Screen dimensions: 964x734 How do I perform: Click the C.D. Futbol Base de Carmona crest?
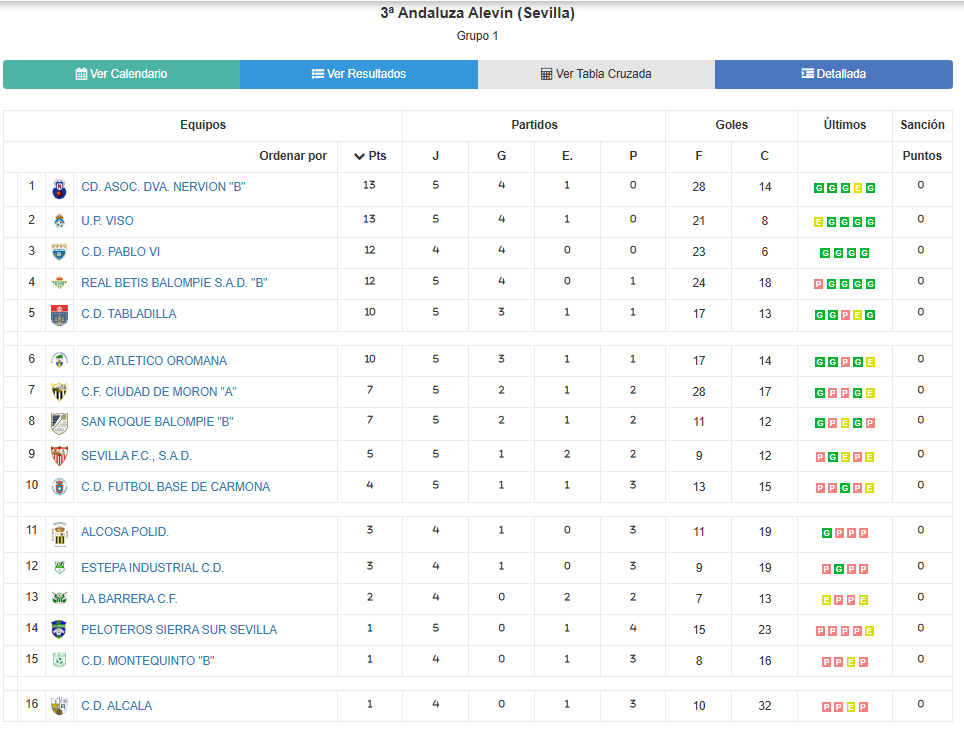tap(59, 487)
